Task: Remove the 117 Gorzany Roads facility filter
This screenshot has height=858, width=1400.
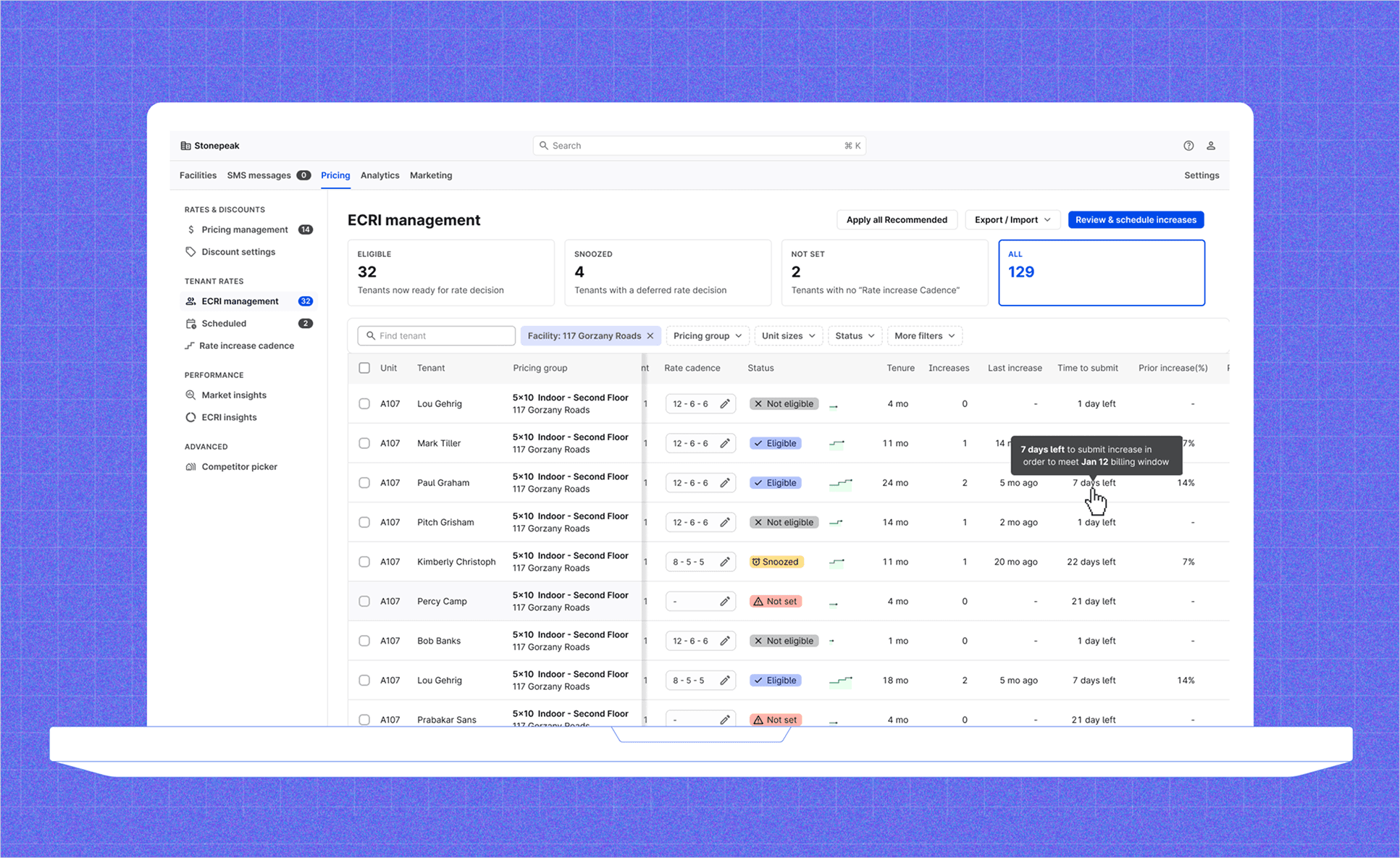Action: (x=650, y=336)
